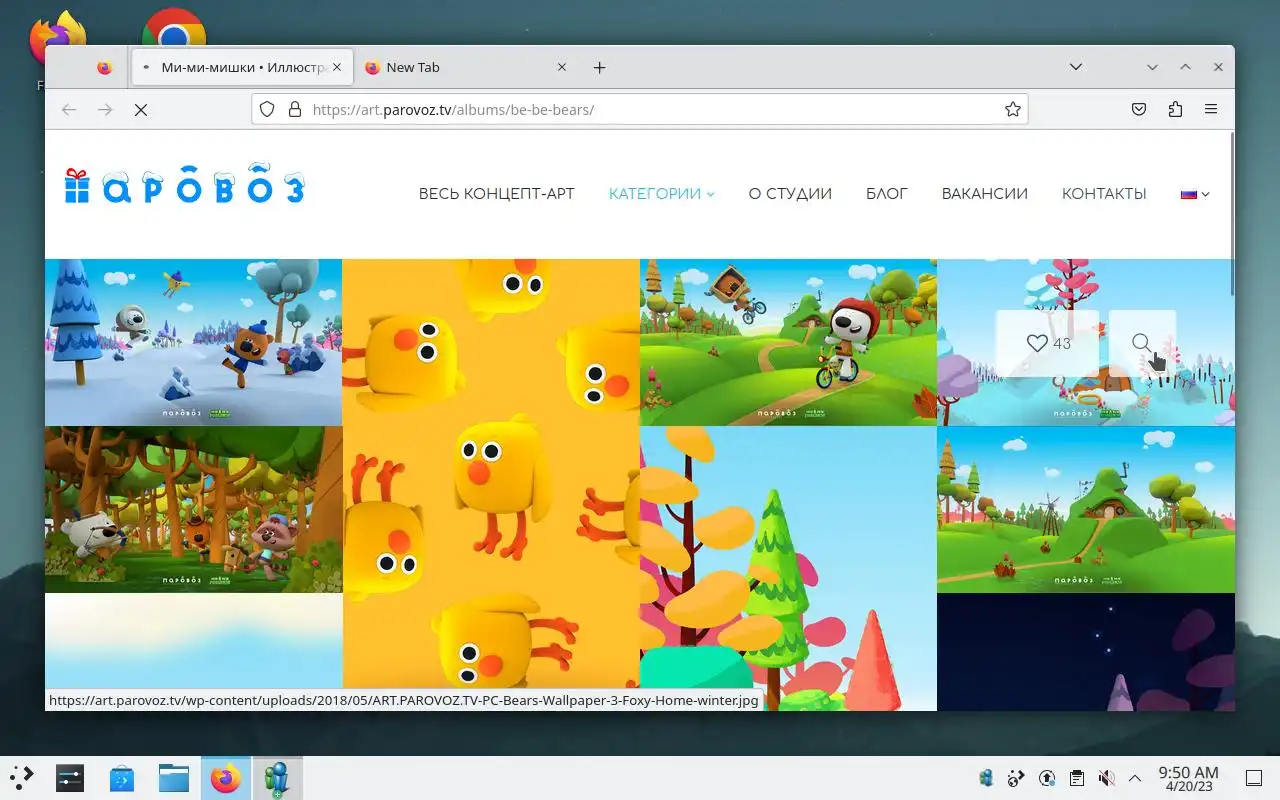
Task: Open the list all tabs dropdown
Action: point(1076,67)
